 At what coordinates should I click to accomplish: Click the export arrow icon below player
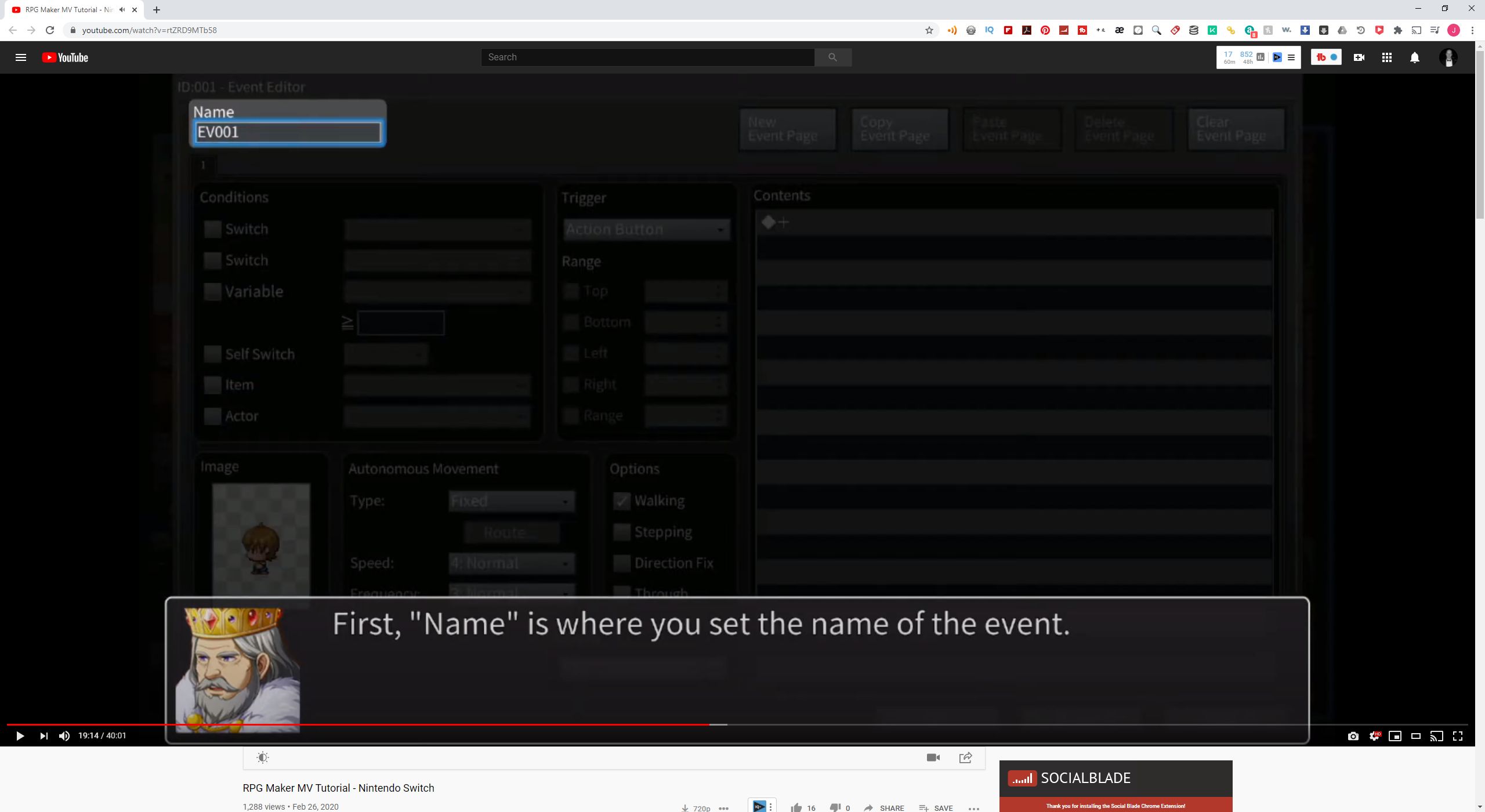click(966, 757)
